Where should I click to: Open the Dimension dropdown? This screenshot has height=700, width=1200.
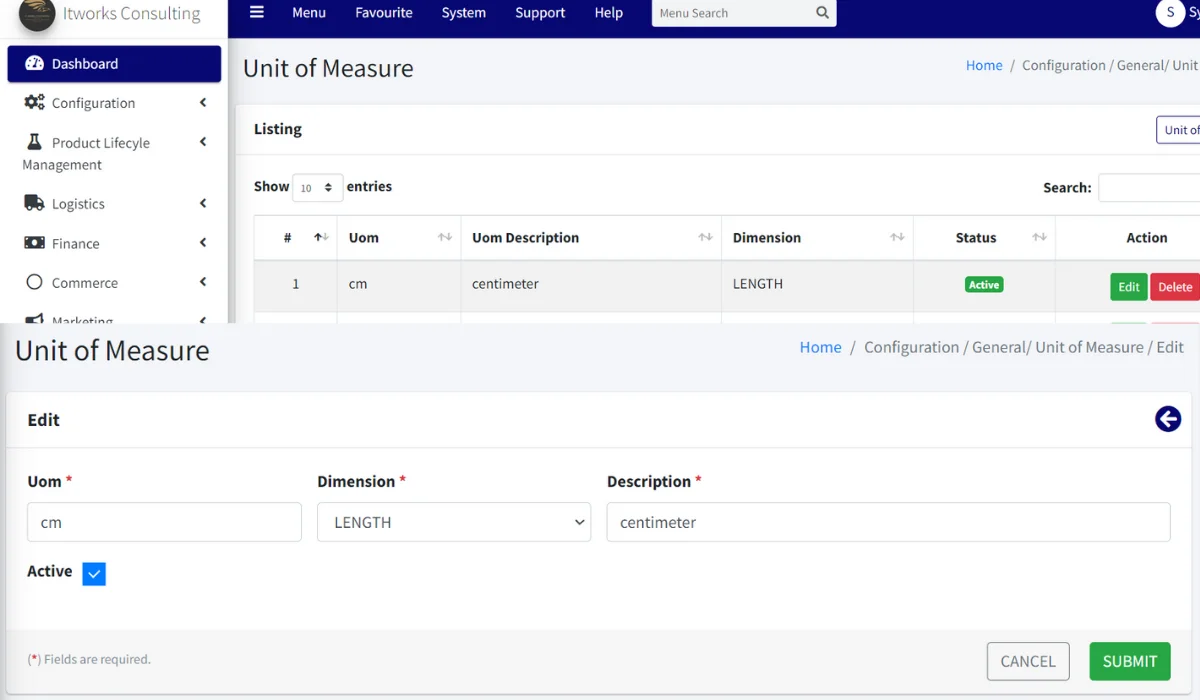coord(454,522)
